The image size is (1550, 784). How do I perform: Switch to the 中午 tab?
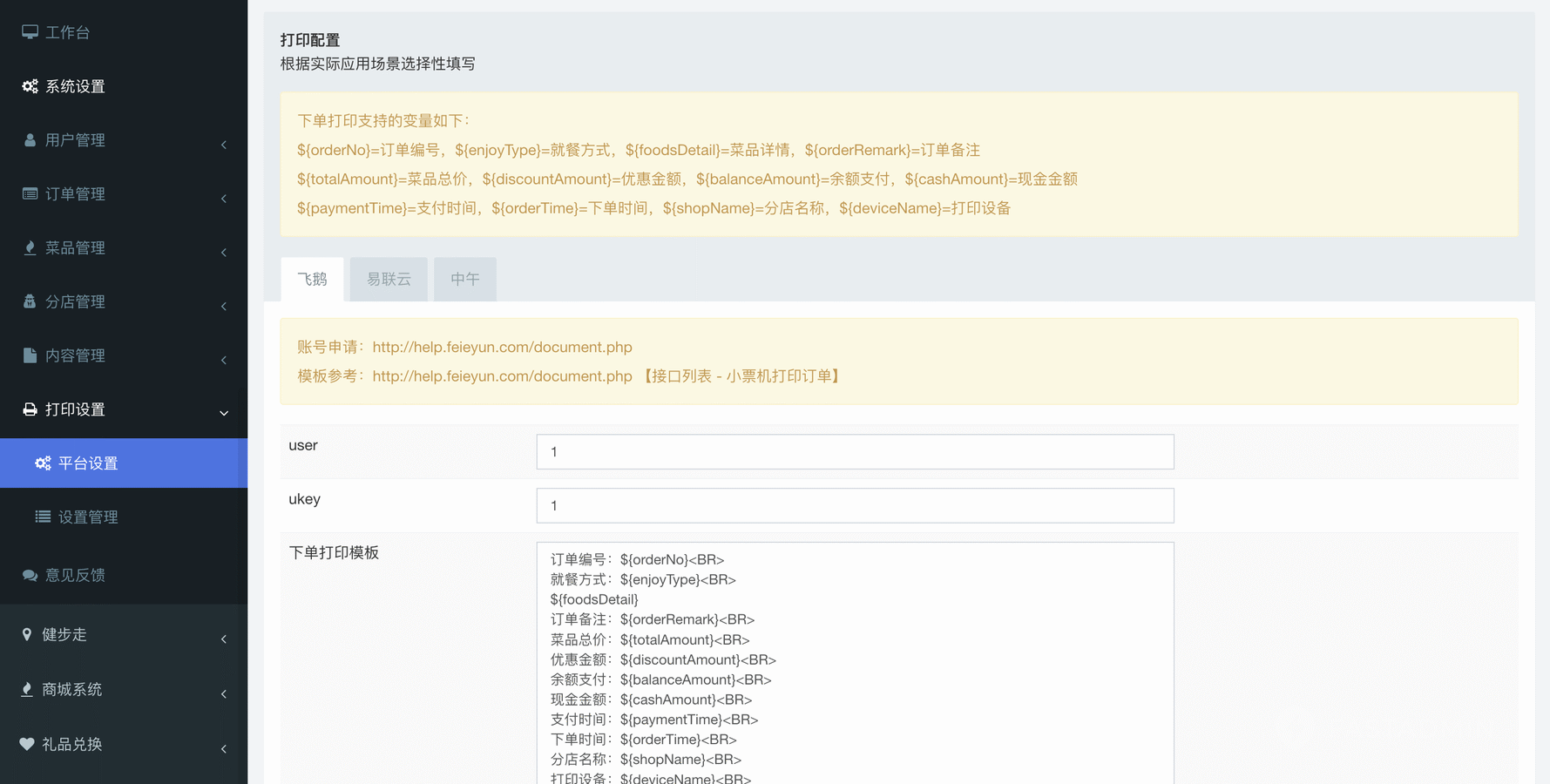coord(464,280)
